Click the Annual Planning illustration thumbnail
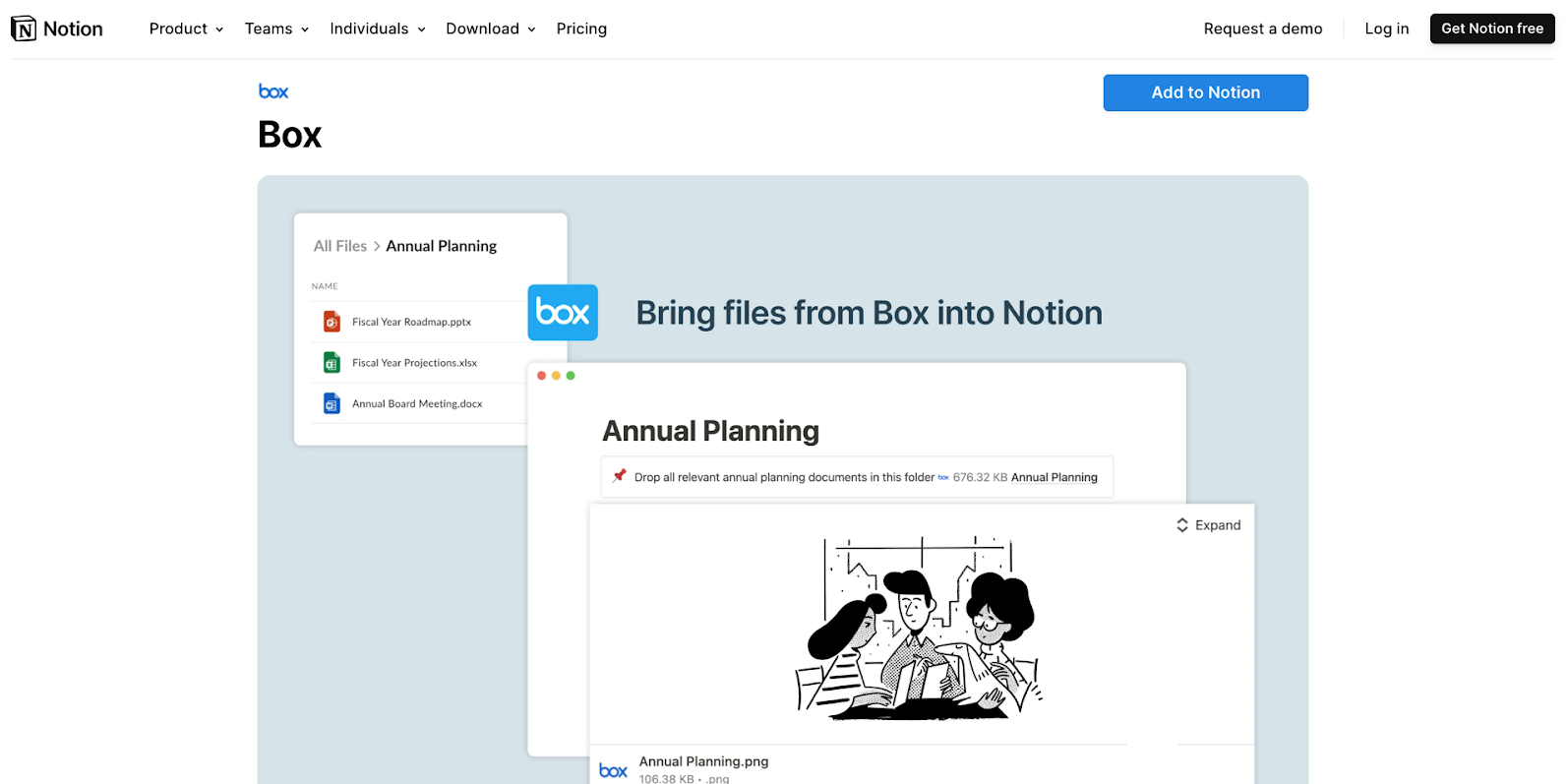The height and width of the screenshot is (784, 1568). coord(918,628)
